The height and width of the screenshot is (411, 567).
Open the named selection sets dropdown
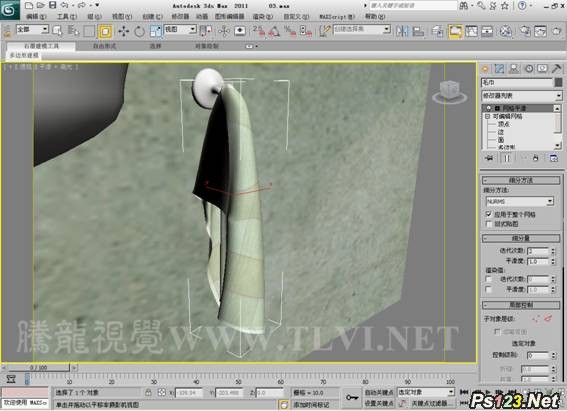pyautogui.click(x=362, y=29)
